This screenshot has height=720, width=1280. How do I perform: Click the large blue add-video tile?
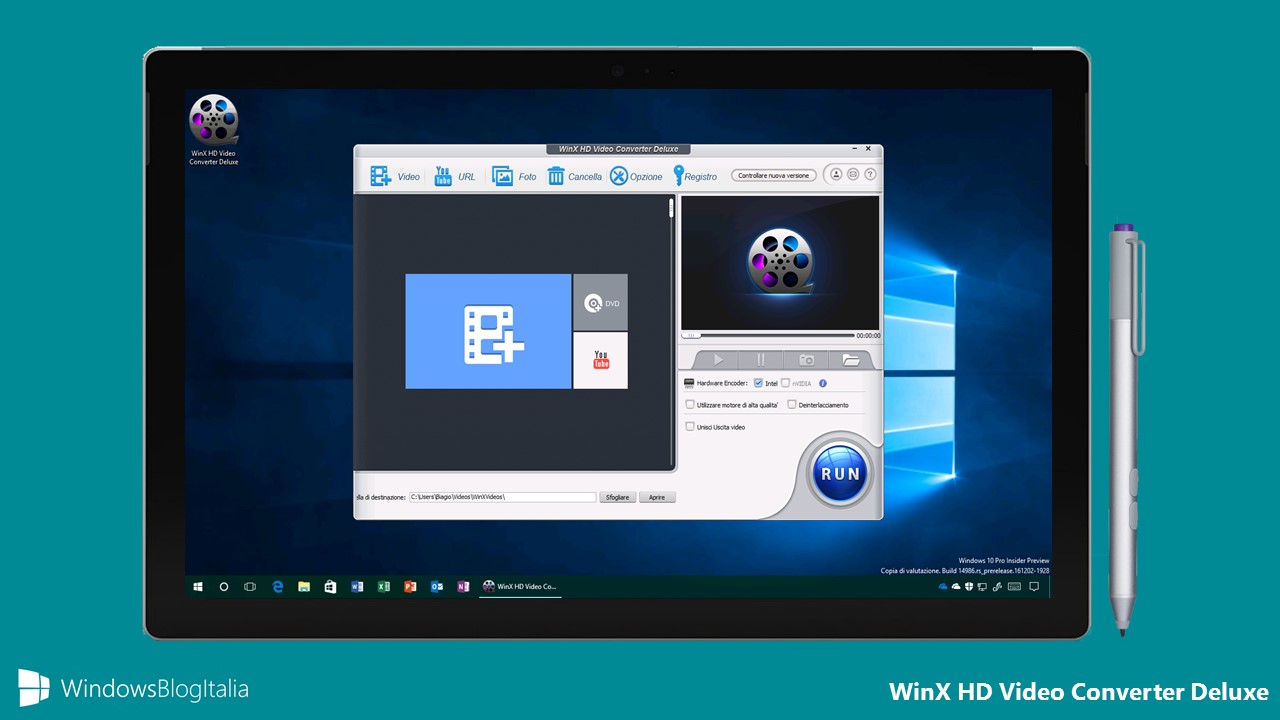tap(488, 331)
